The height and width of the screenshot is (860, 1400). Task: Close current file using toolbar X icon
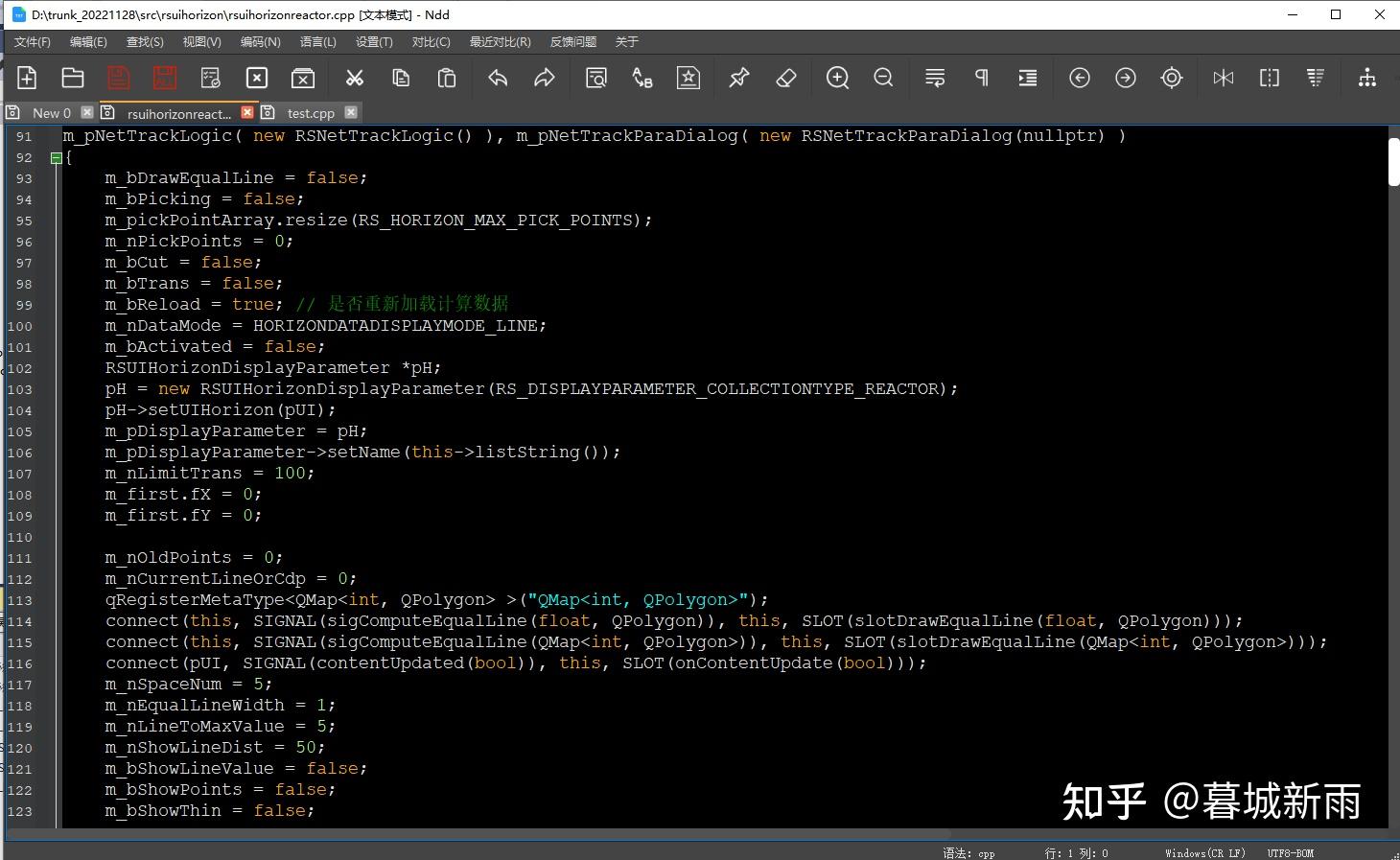[x=257, y=78]
